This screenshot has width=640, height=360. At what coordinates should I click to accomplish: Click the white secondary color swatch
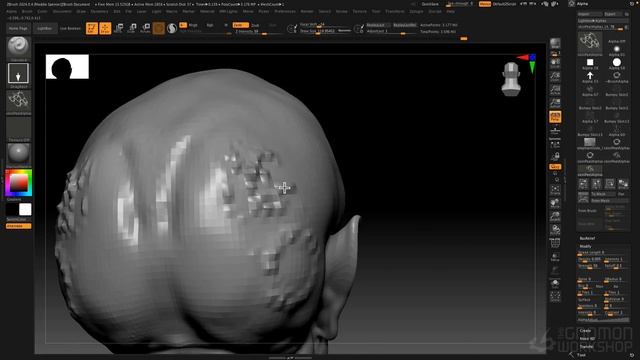pyautogui.click(x=25, y=209)
